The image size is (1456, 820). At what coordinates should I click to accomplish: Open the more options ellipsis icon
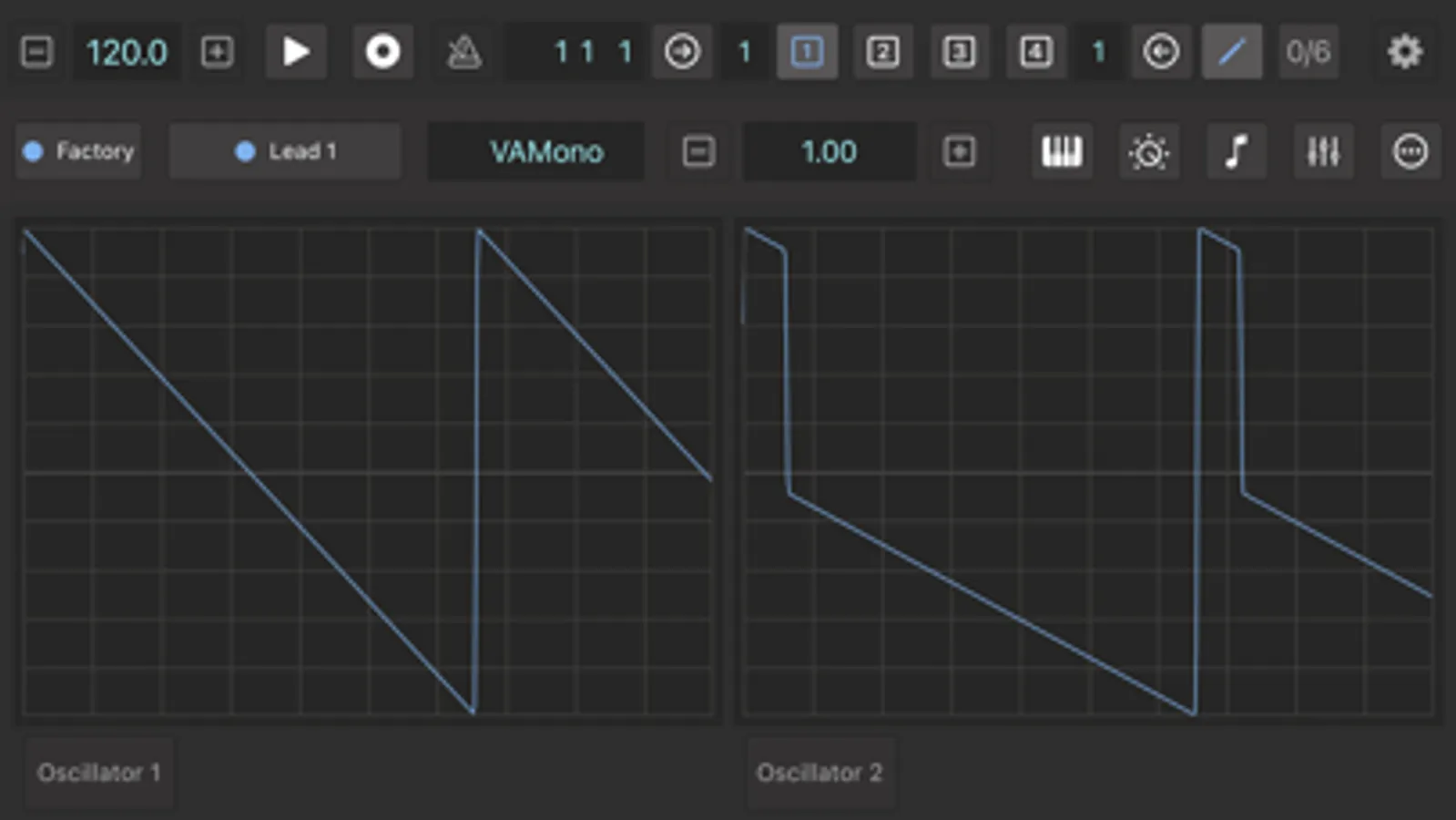click(1410, 151)
